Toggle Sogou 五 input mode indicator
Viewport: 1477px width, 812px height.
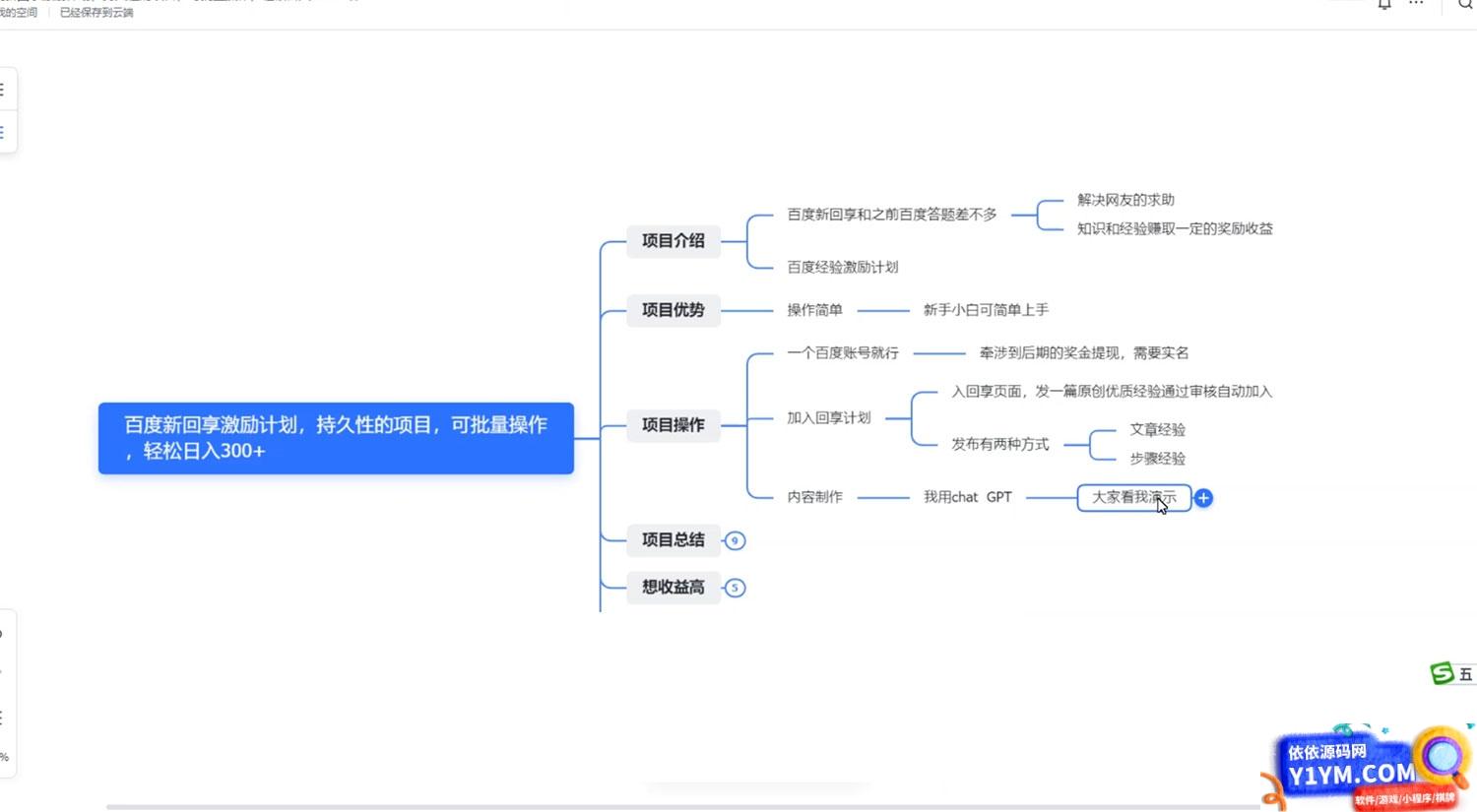(1465, 674)
